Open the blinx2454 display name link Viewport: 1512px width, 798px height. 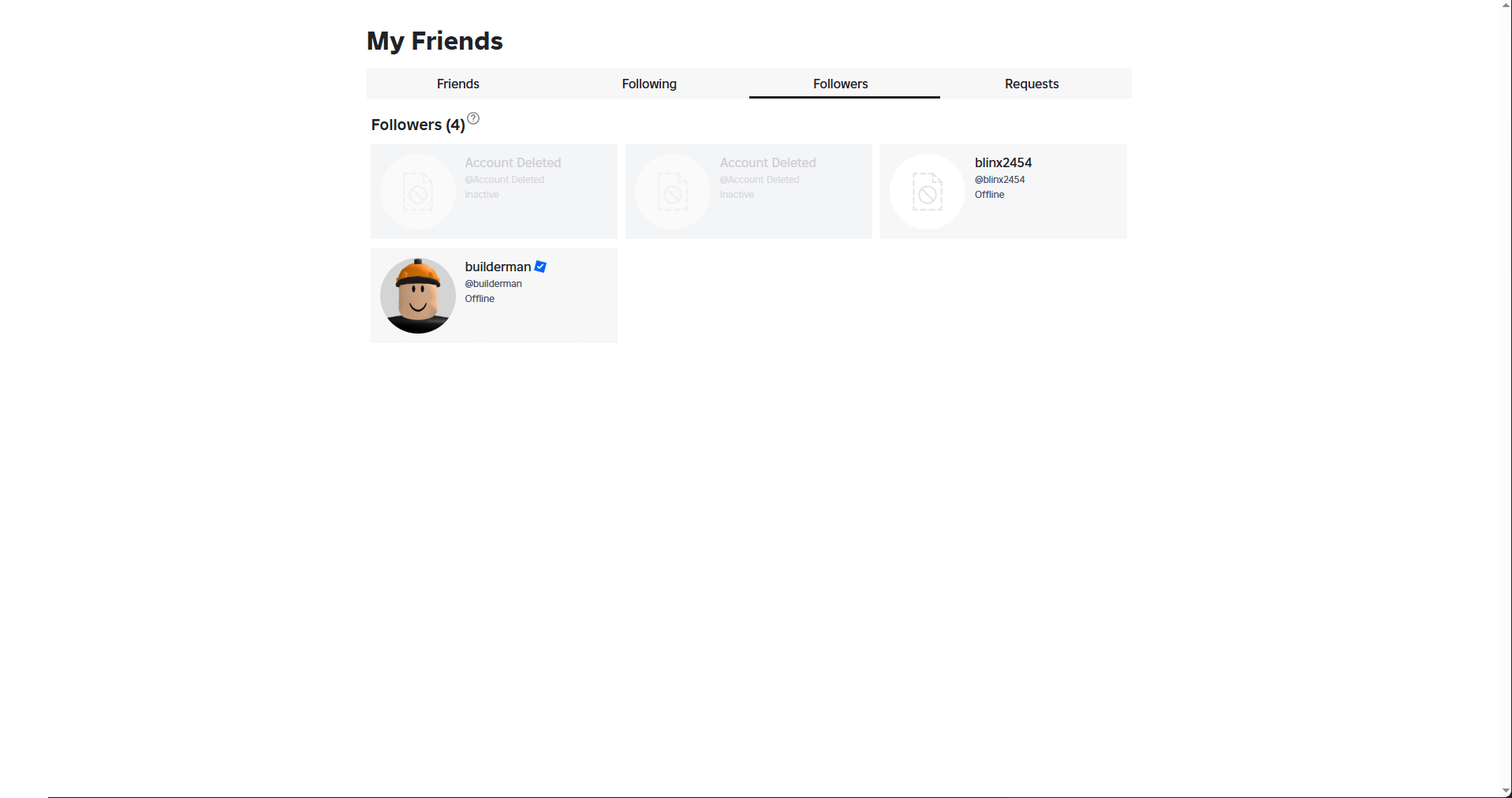click(1003, 162)
